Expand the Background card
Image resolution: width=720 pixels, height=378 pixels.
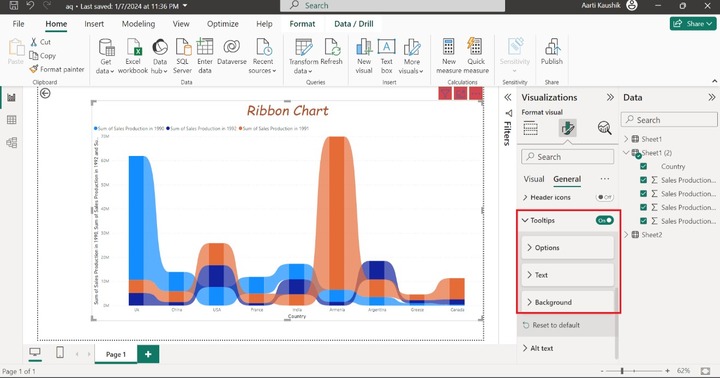tap(568, 302)
